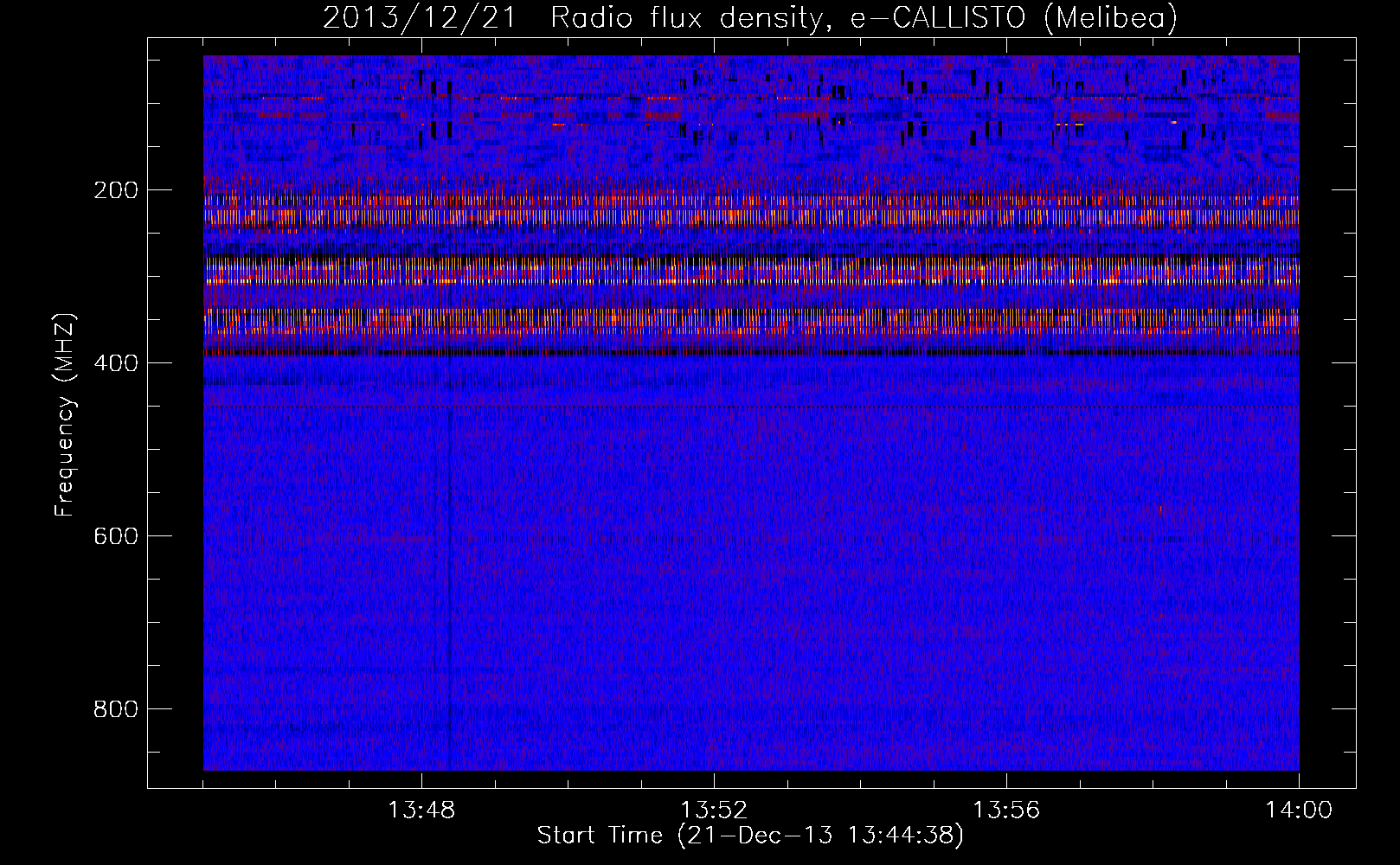Click the 13:48 time tick label

pyautogui.click(x=421, y=811)
